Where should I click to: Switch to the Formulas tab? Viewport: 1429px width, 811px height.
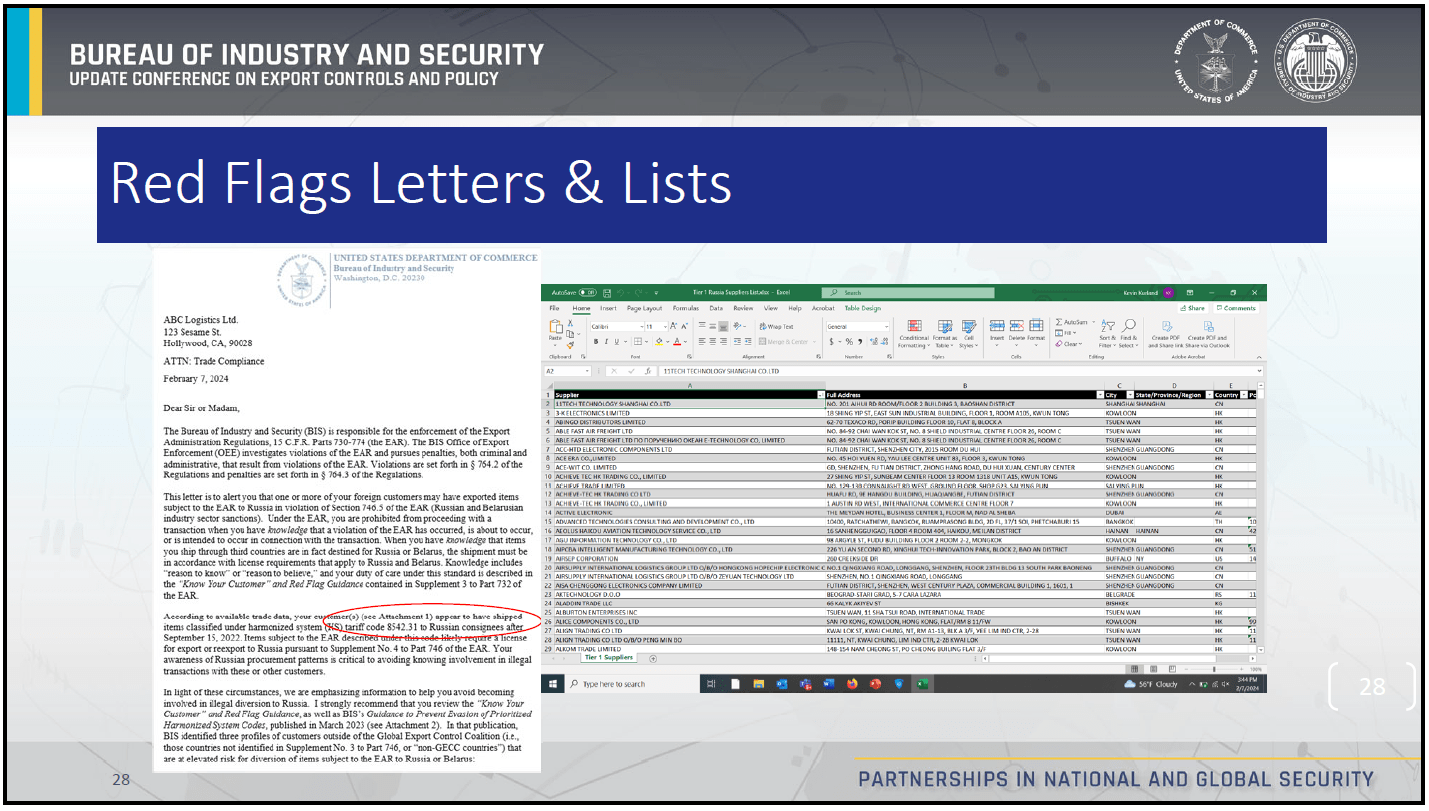pos(686,308)
